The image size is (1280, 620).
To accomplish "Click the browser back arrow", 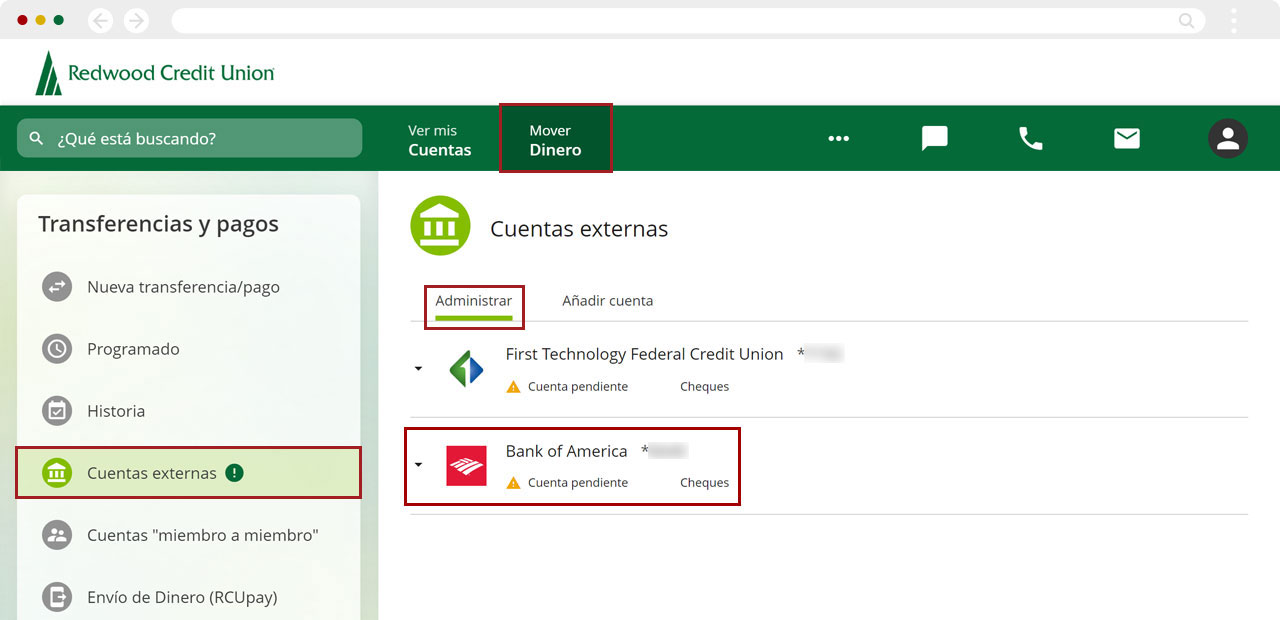I will pyautogui.click(x=100, y=20).
